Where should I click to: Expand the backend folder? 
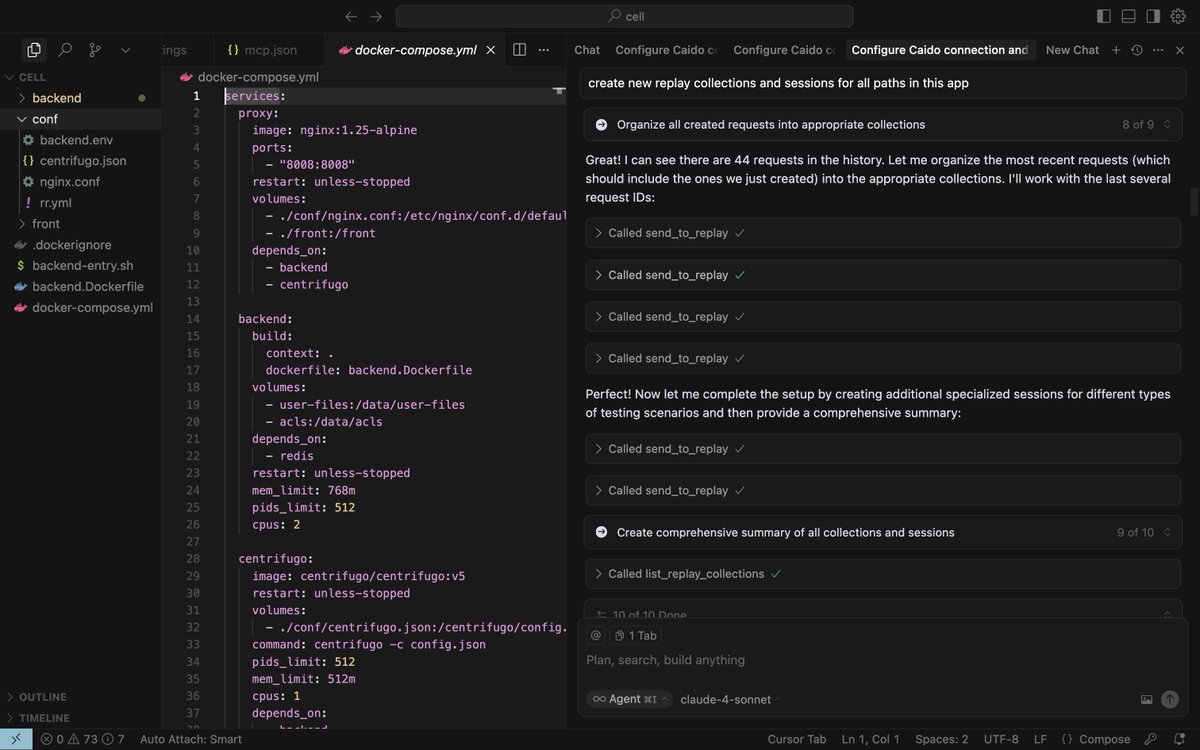[80, 98]
